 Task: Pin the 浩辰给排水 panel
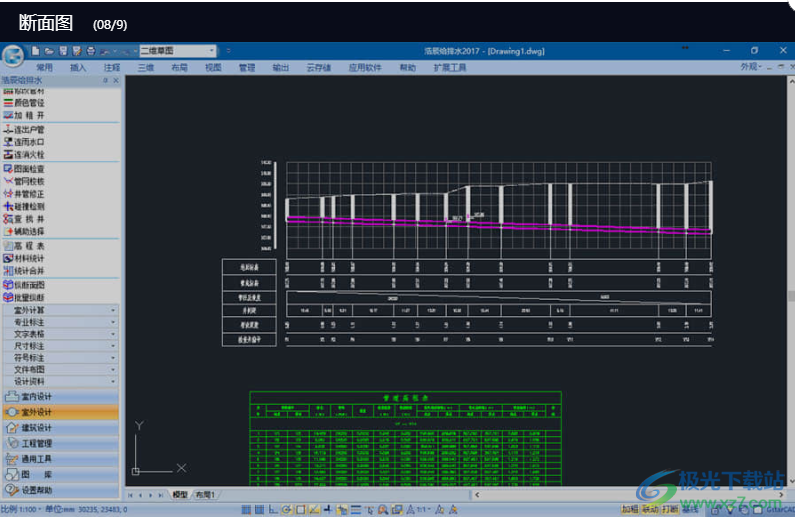coord(105,80)
